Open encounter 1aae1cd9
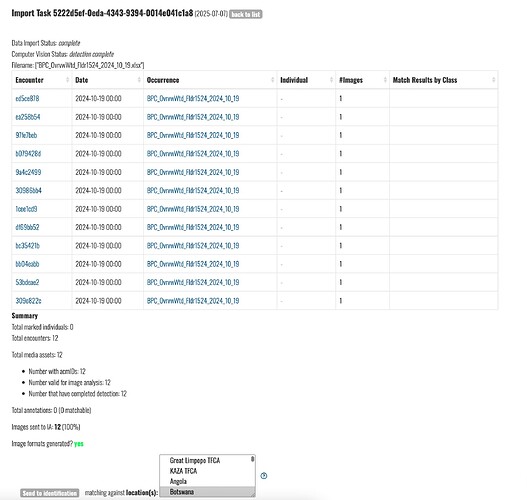 coord(26,209)
